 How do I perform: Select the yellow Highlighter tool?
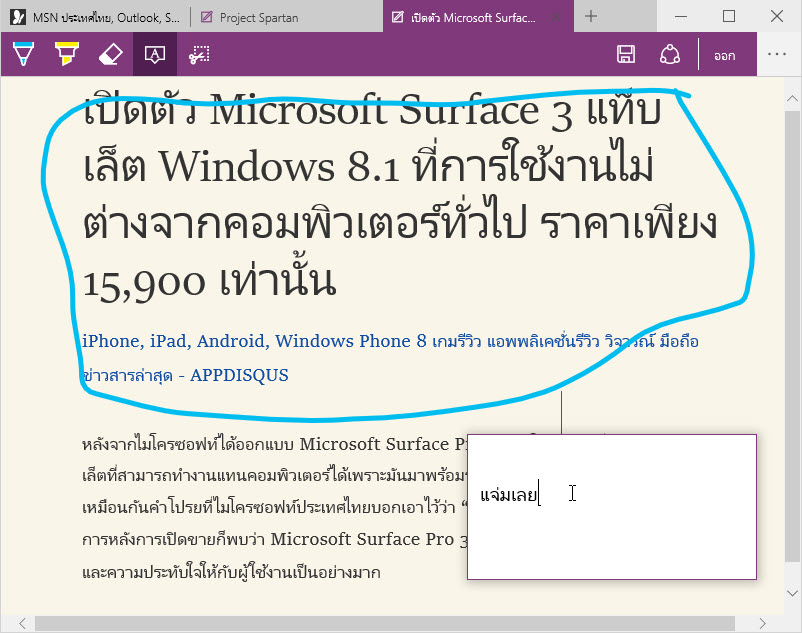(x=66, y=54)
